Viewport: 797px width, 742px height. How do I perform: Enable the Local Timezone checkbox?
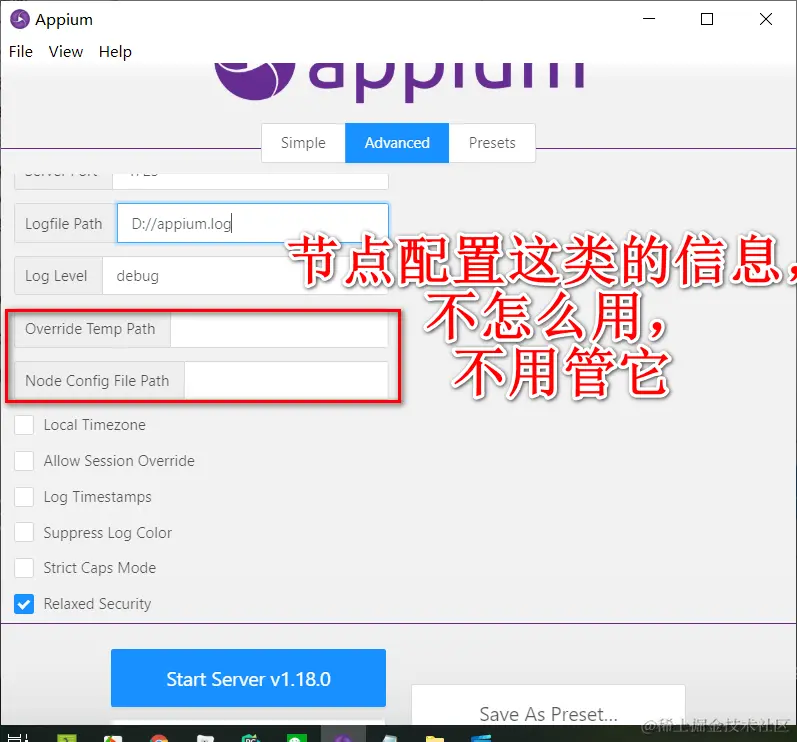pyautogui.click(x=24, y=425)
